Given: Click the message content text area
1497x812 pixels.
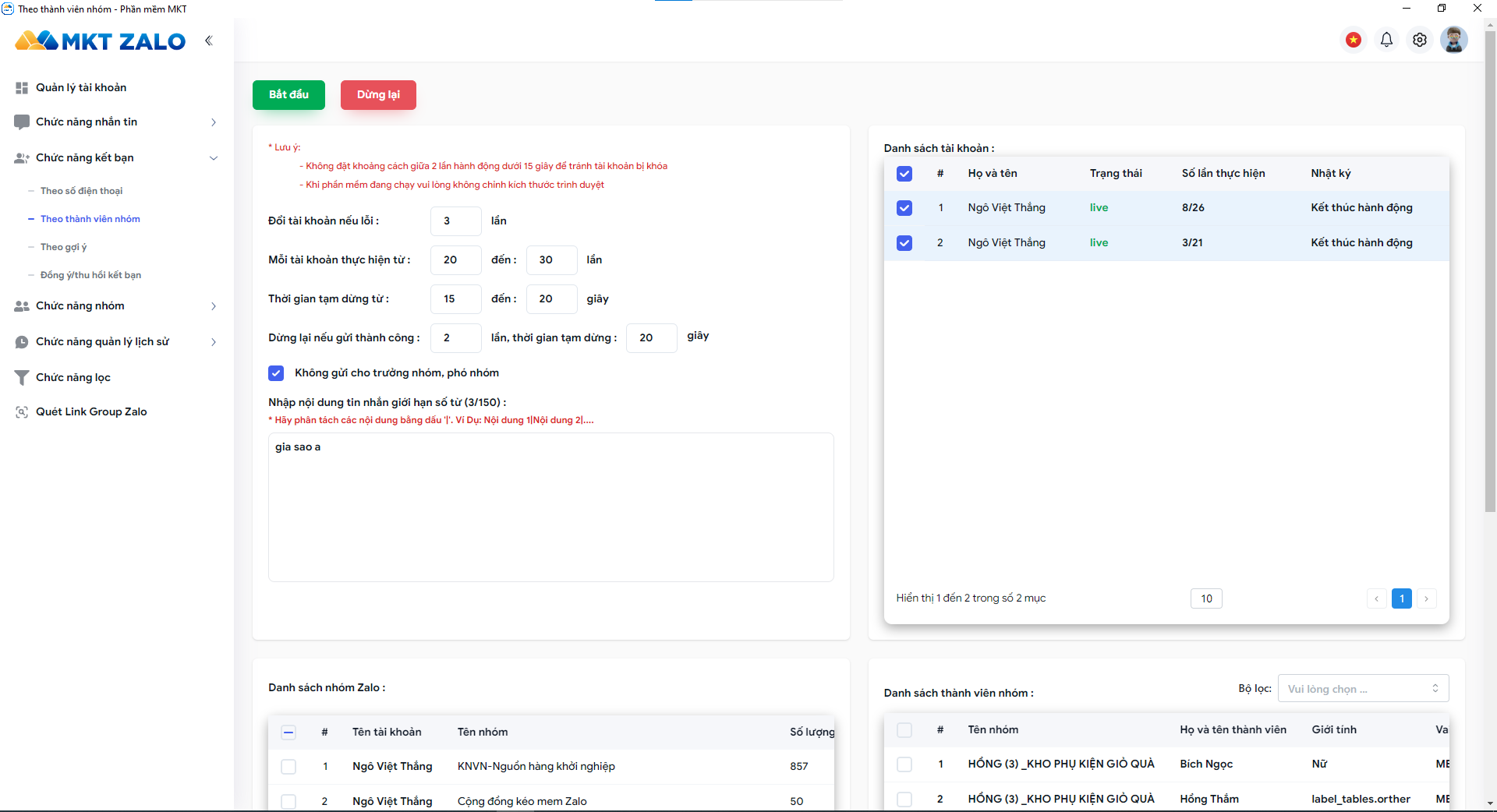Looking at the screenshot, I should pyautogui.click(x=550, y=507).
